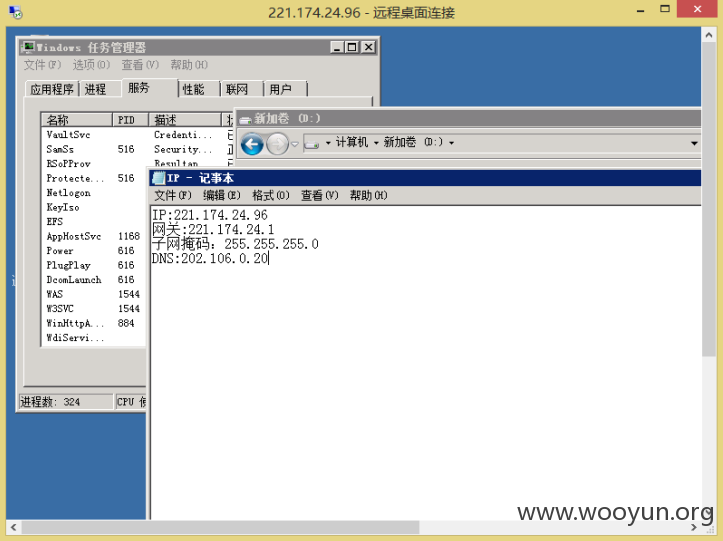Click remote session horizontal scrollbar left arrow

click(x=13, y=527)
